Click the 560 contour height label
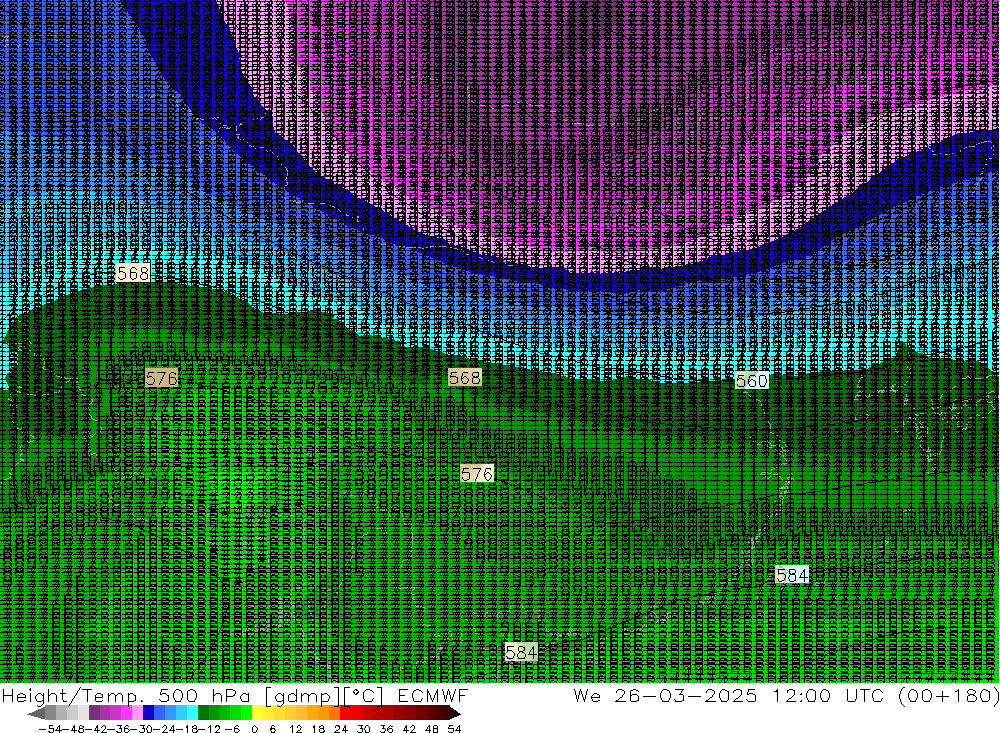 (751, 381)
